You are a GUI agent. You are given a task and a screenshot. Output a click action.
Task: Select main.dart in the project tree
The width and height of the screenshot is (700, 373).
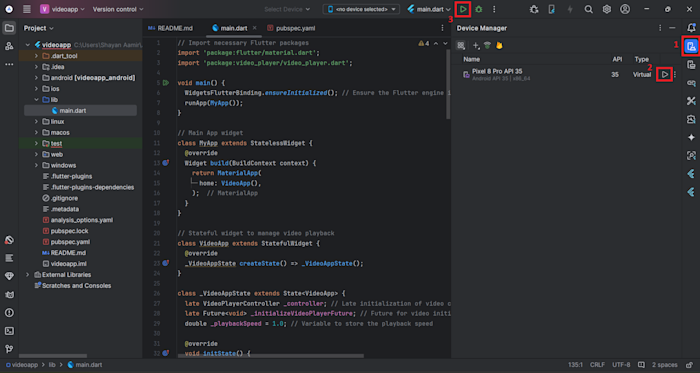coord(80,110)
